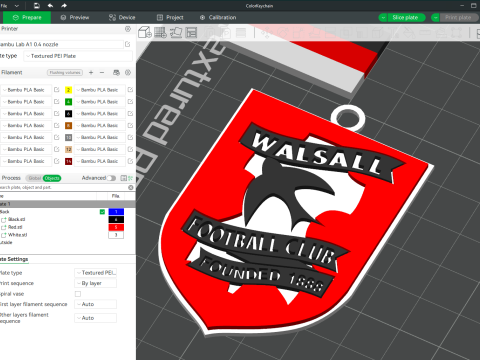Open the Flushing volumes dialog
The height and width of the screenshot is (360, 480).
pos(65,72)
